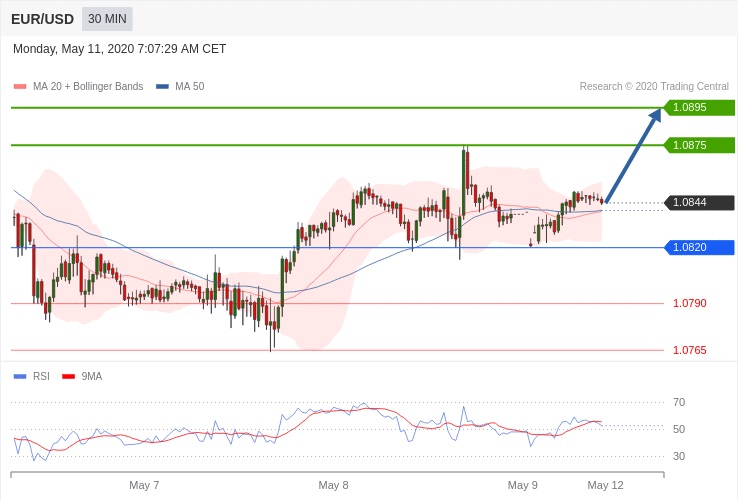Click the 1.0895 resistance price tag
The width and height of the screenshot is (738, 500).
click(x=699, y=107)
